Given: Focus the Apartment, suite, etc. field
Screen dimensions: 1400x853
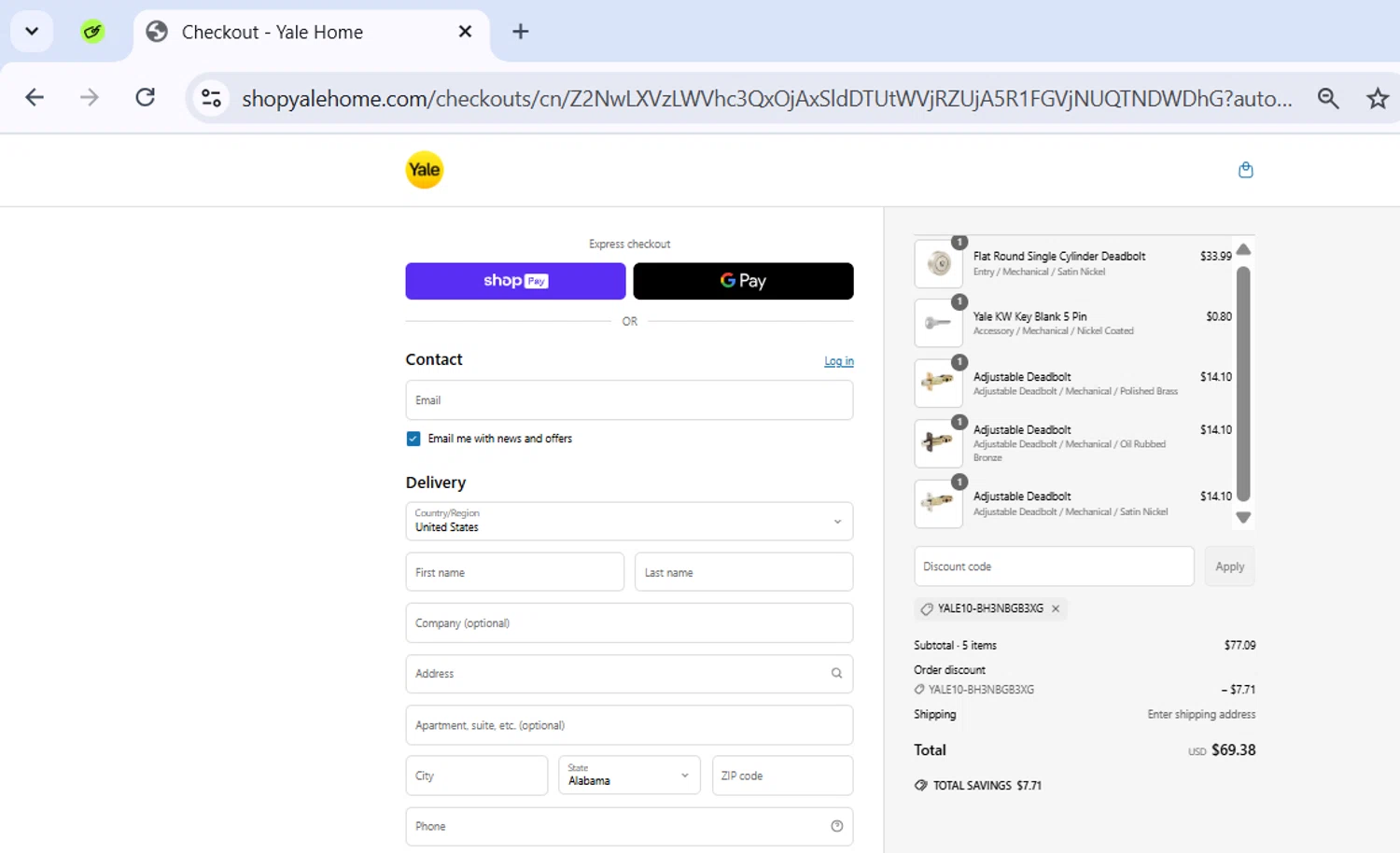Looking at the screenshot, I should (629, 725).
